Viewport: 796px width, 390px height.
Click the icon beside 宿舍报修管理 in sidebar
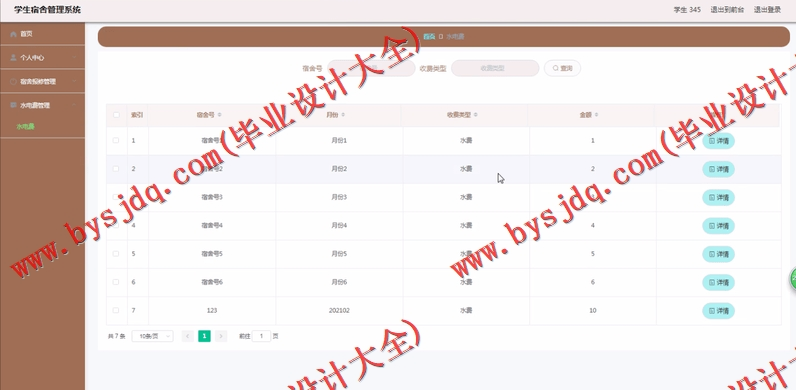click(x=13, y=81)
